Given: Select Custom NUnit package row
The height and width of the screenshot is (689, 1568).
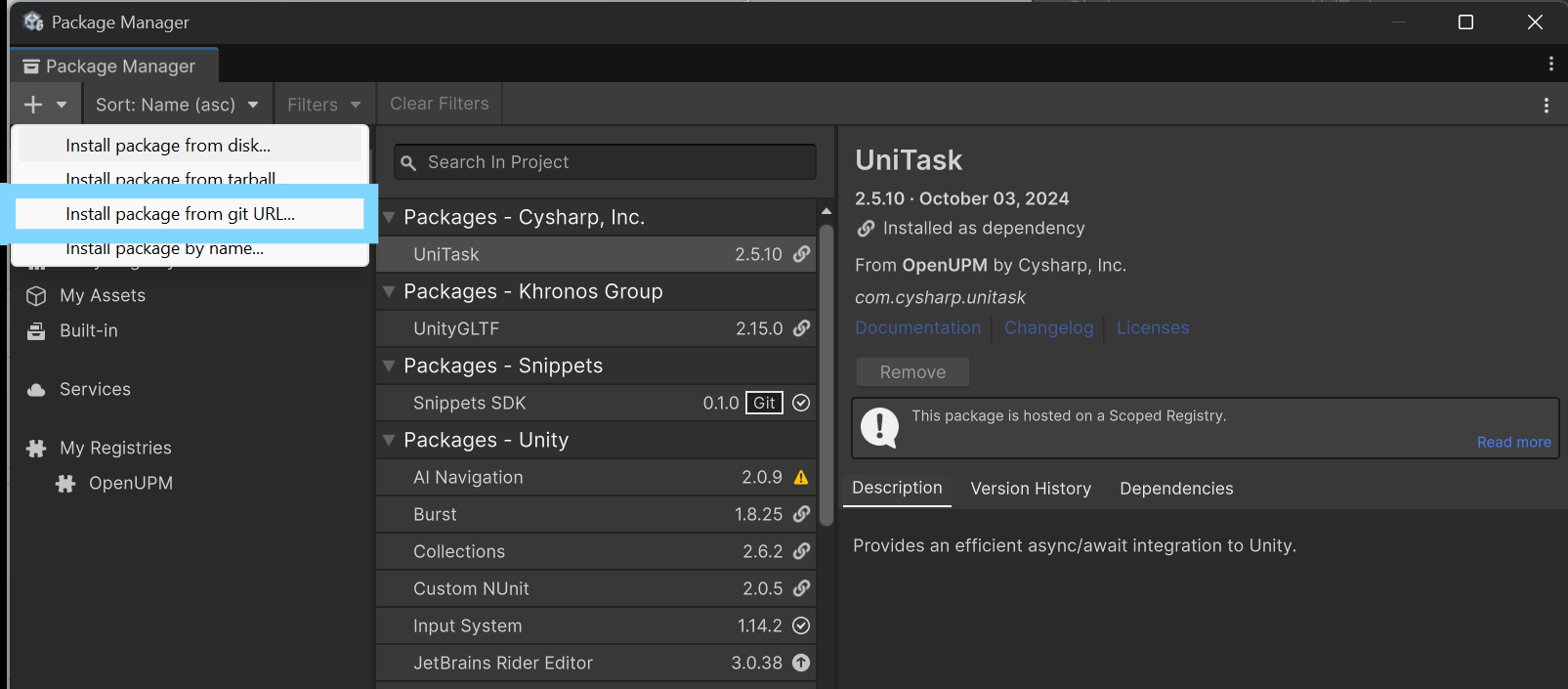Looking at the screenshot, I should coord(596,588).
